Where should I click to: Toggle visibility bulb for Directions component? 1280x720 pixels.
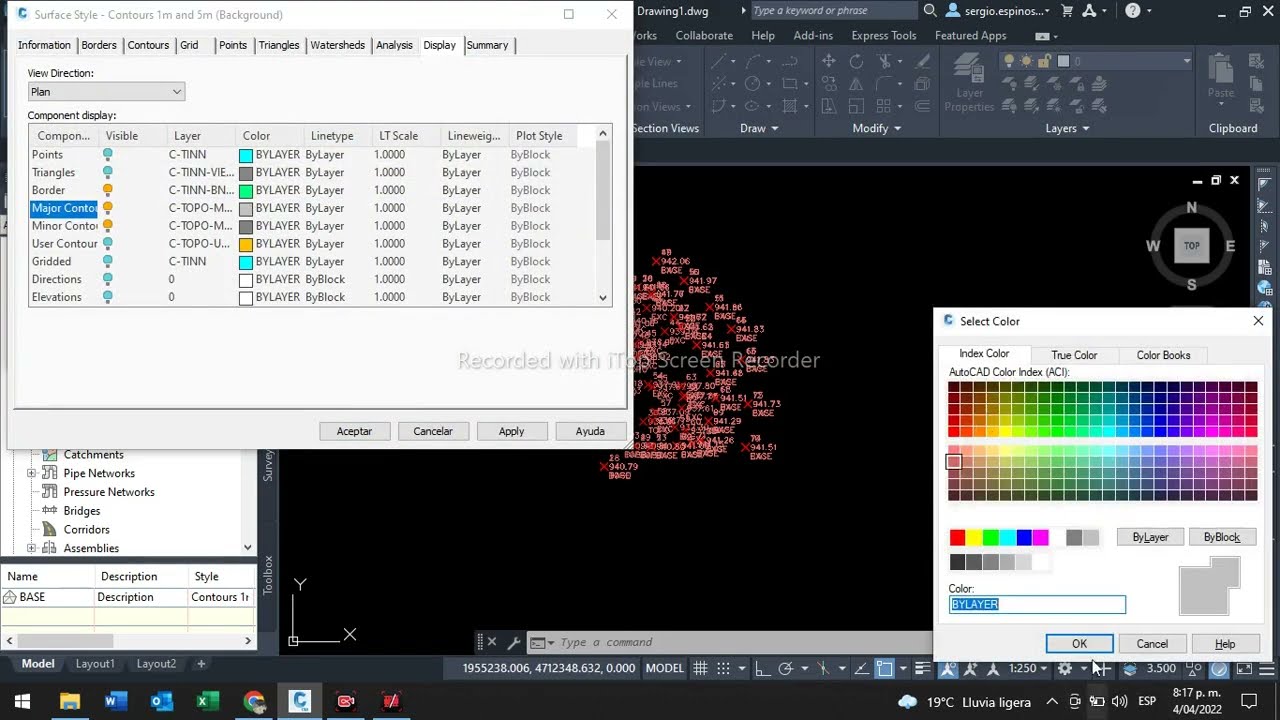click(108, 279)
